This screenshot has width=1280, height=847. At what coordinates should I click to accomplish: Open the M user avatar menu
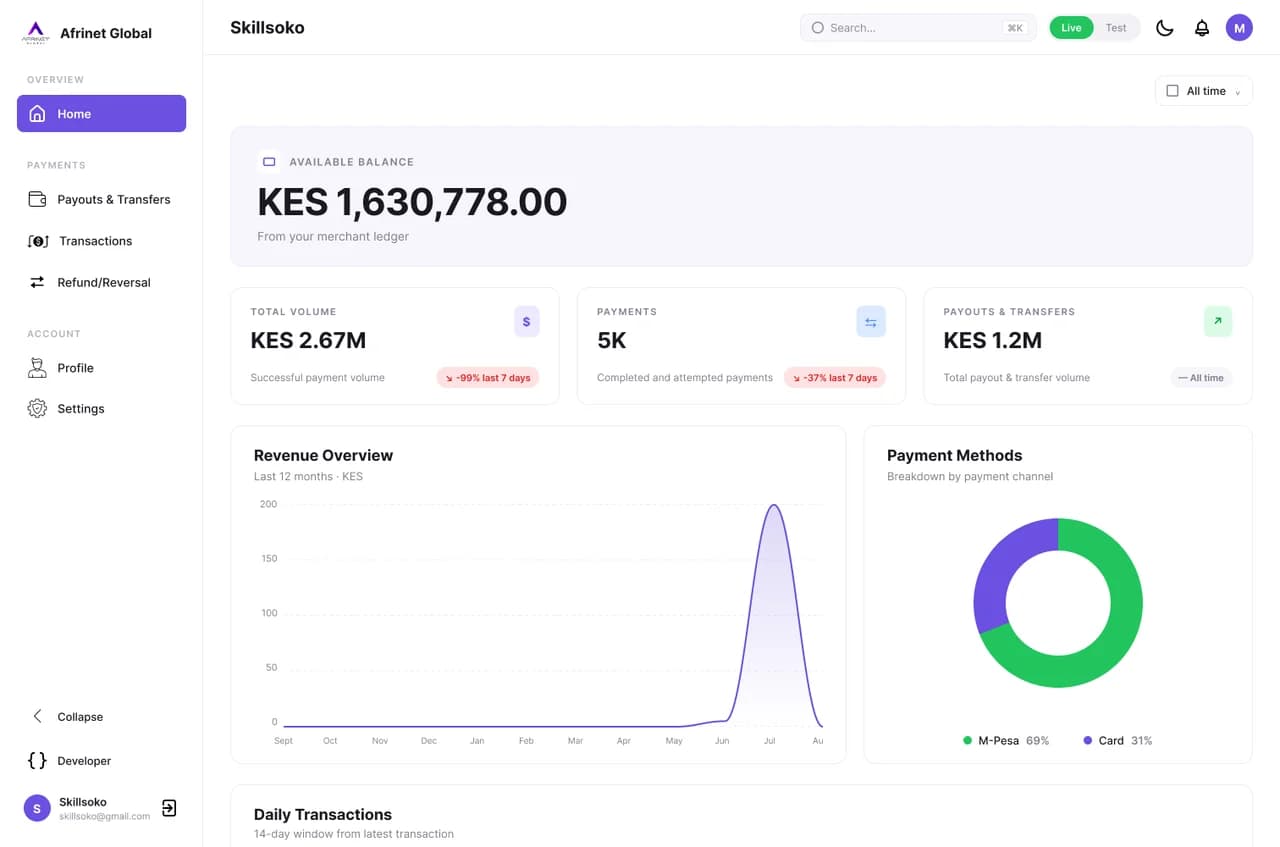[1239, 28]
